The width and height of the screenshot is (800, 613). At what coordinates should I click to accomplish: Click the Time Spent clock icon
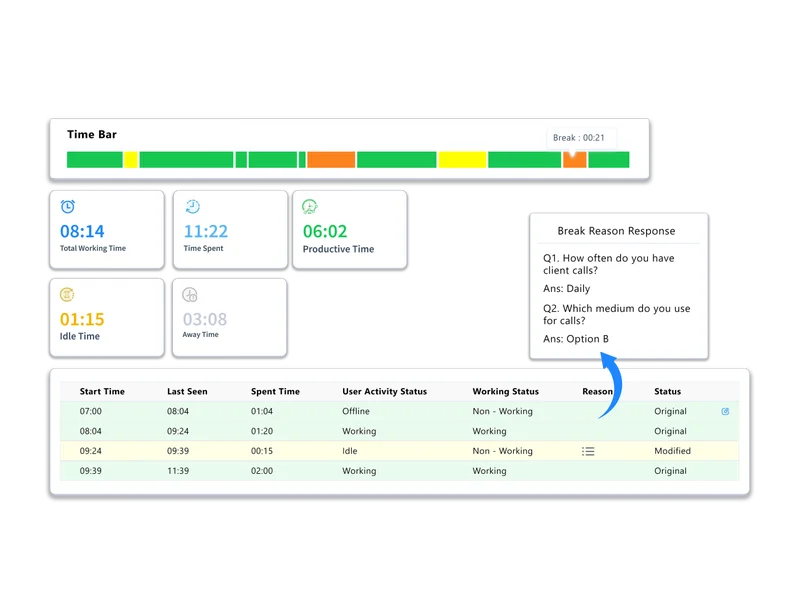[x=192, y=207]
